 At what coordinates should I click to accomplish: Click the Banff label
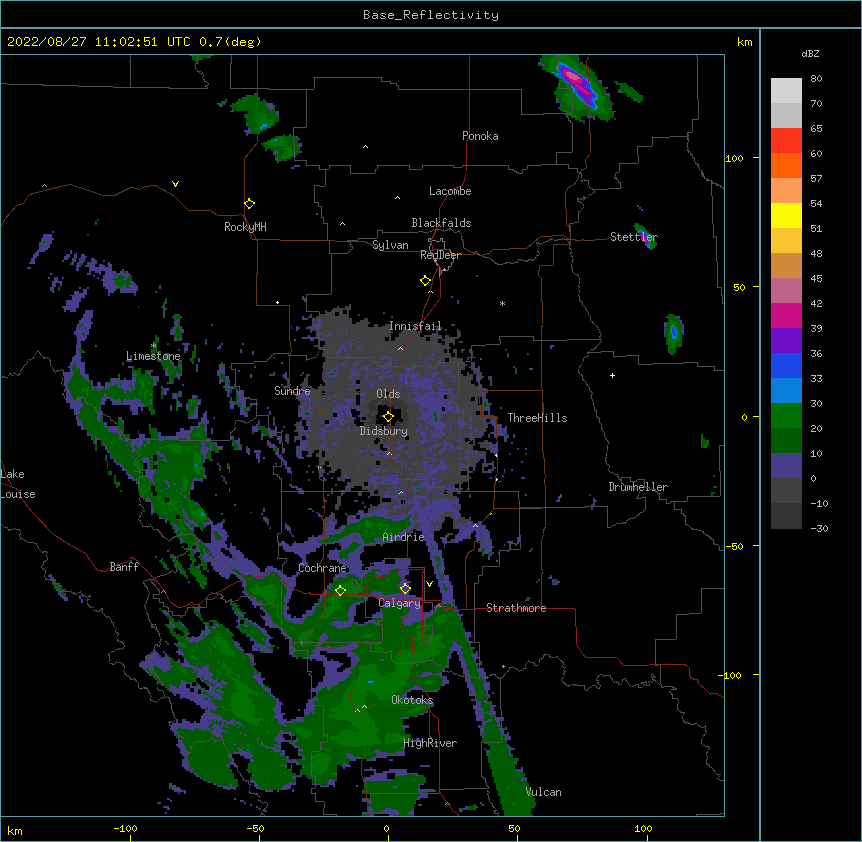[124, 567]
